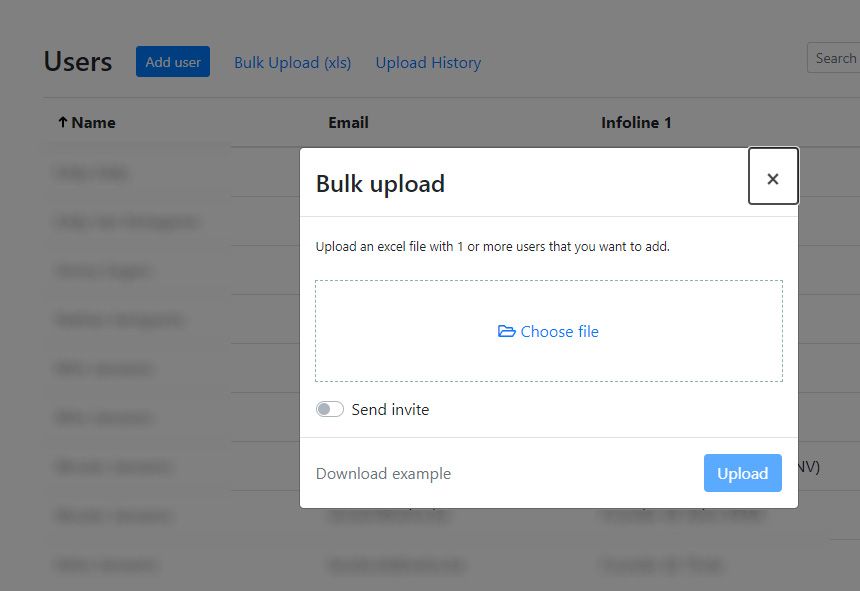Click the Send invite label text
This screenshot has height=591, width=860.
point(391,410)
